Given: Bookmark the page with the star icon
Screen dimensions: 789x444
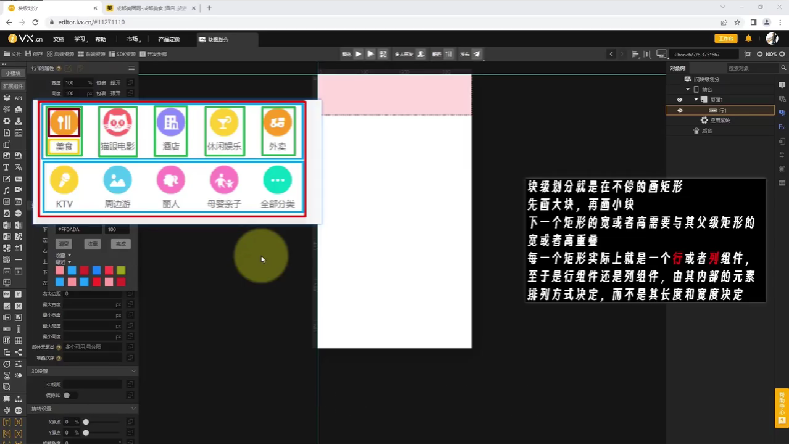Looking at the screenshot, I should [x=737, y=22].
